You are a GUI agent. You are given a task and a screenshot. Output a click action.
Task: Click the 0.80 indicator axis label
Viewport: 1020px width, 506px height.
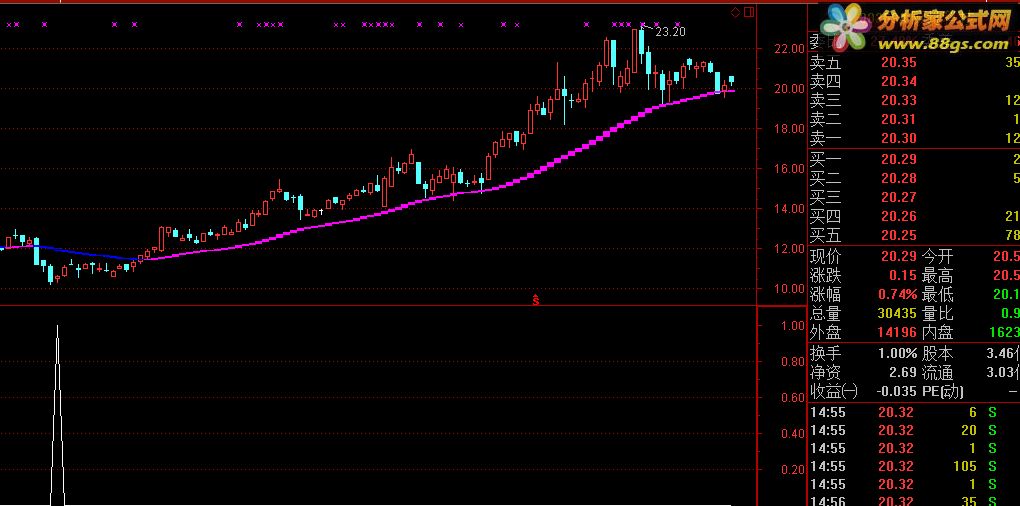coord(792,362)
